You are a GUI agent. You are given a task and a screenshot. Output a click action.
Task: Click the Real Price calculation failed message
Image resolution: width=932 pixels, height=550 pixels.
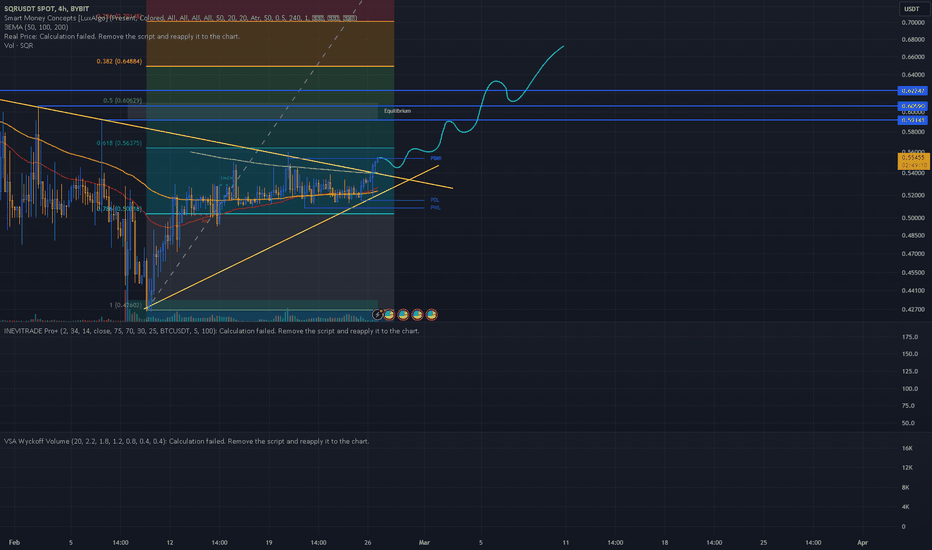(122, 36)
